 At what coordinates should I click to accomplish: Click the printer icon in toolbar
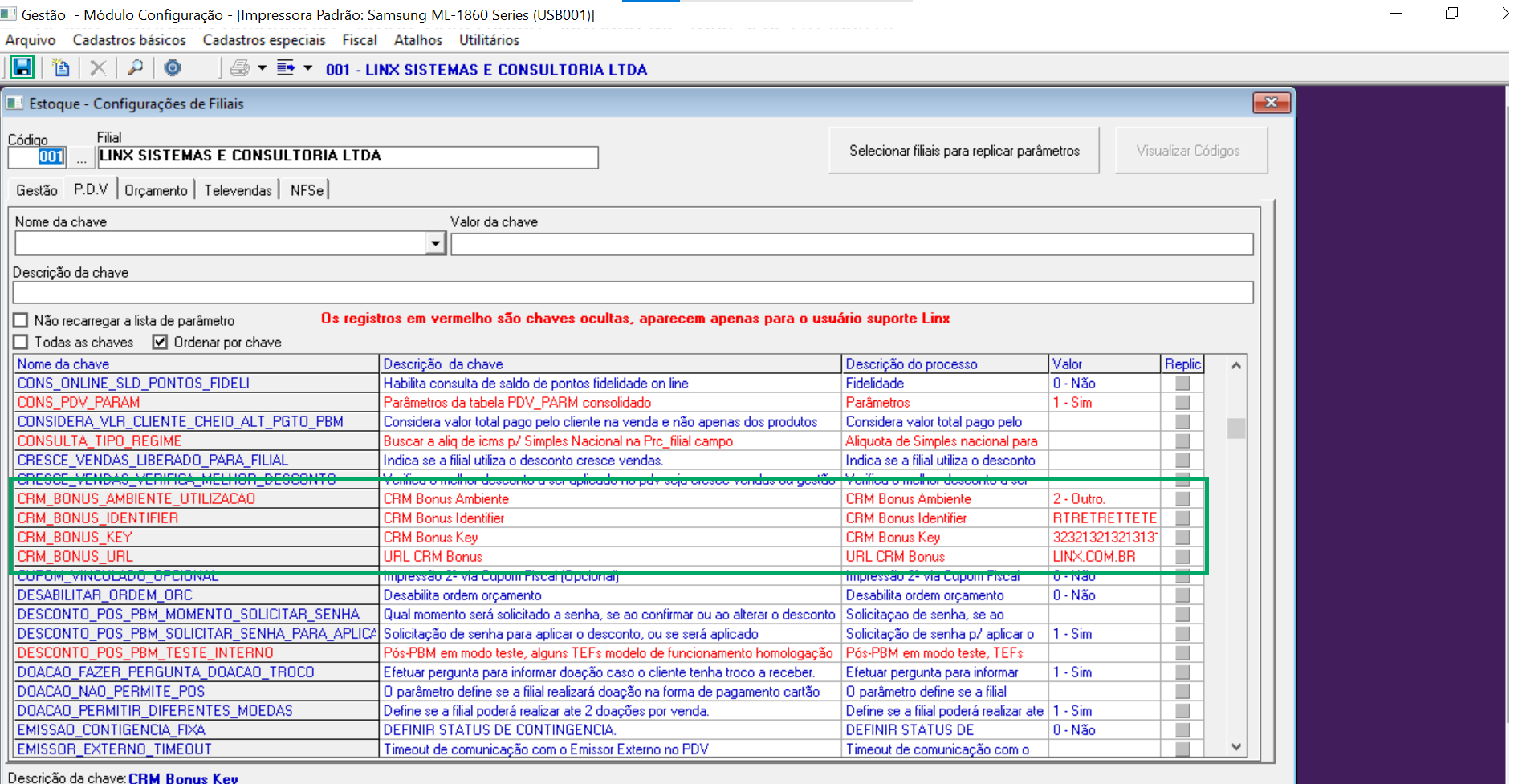click(239, 68)
